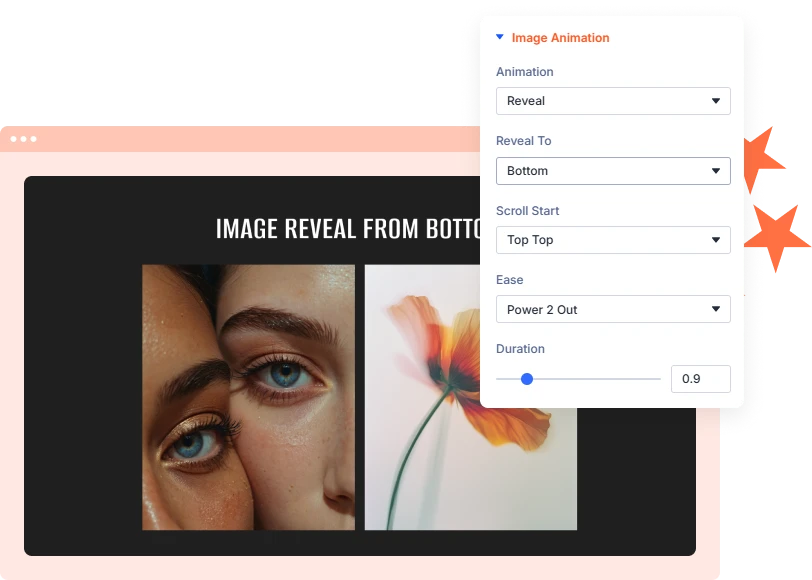Click the arrow in Top Top dropdown
This screenshot has height=580, width=812.
(716, 240)
